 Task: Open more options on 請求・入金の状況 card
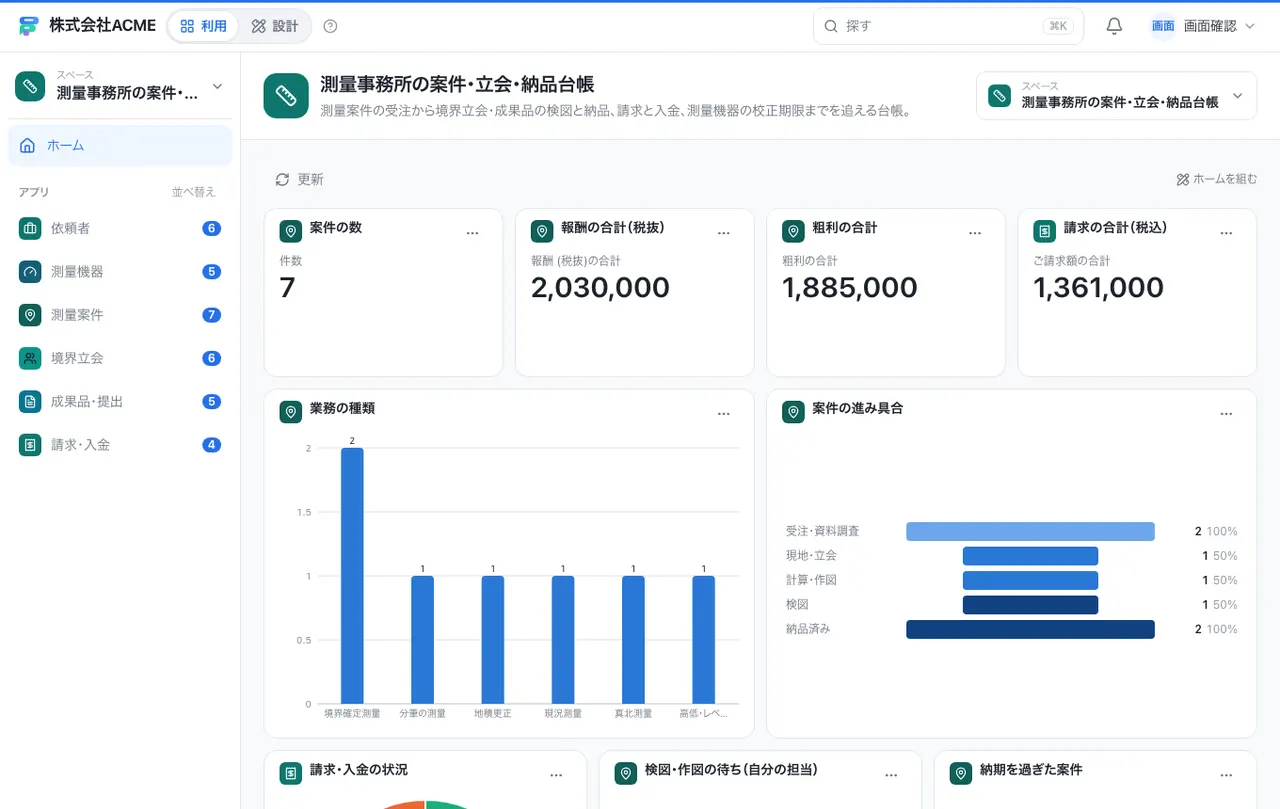pyautogui.click(x=556, y=775)
